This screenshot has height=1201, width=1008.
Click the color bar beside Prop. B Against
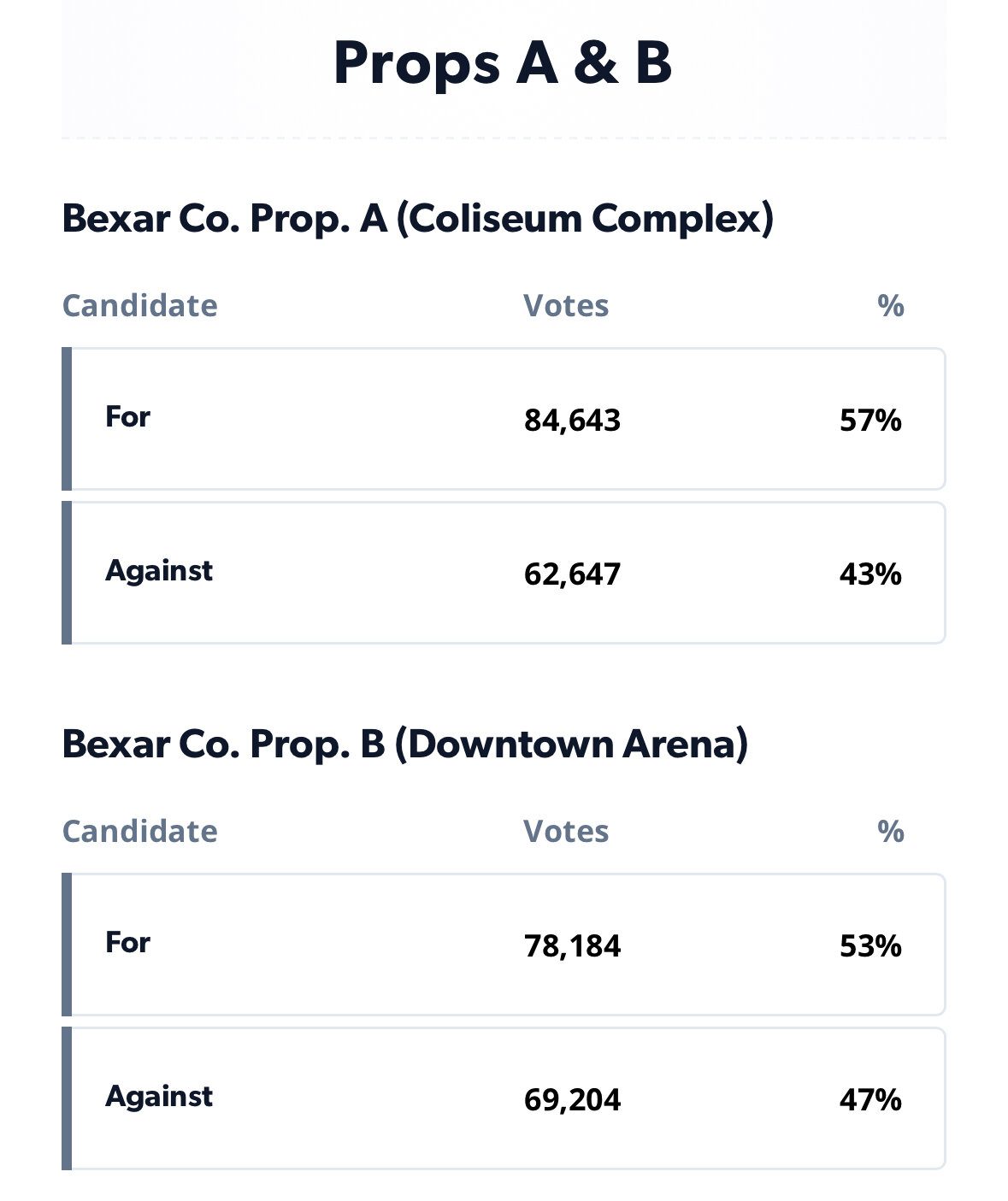click(x=67, y=1098)
